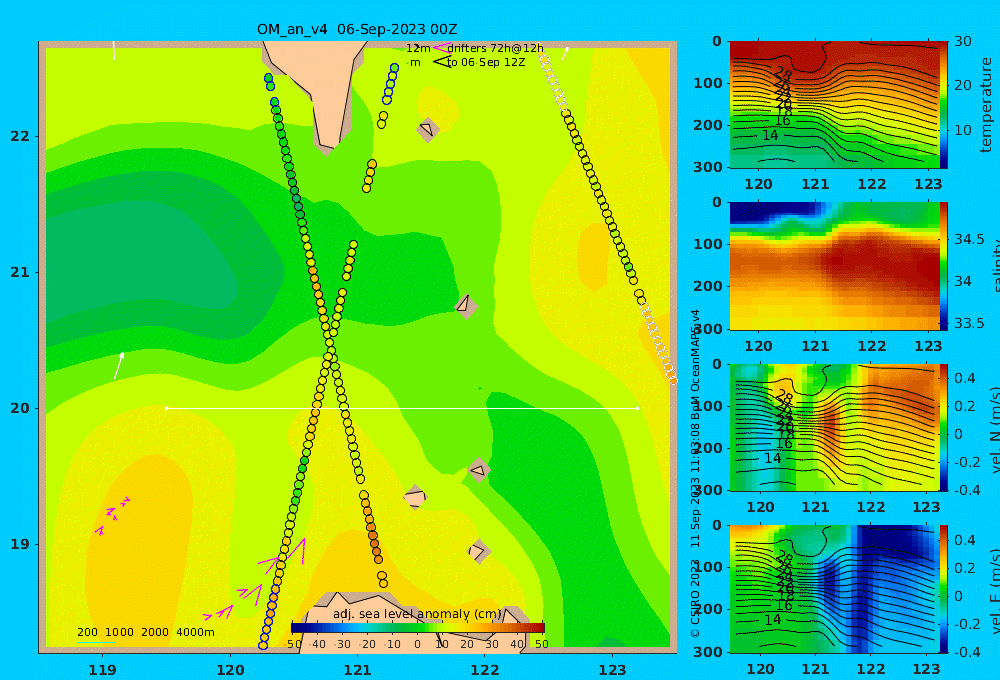Viewport: 1000px width, 680px height.
Task: Open the temperature section plot
Action: (x=834, y=105)
